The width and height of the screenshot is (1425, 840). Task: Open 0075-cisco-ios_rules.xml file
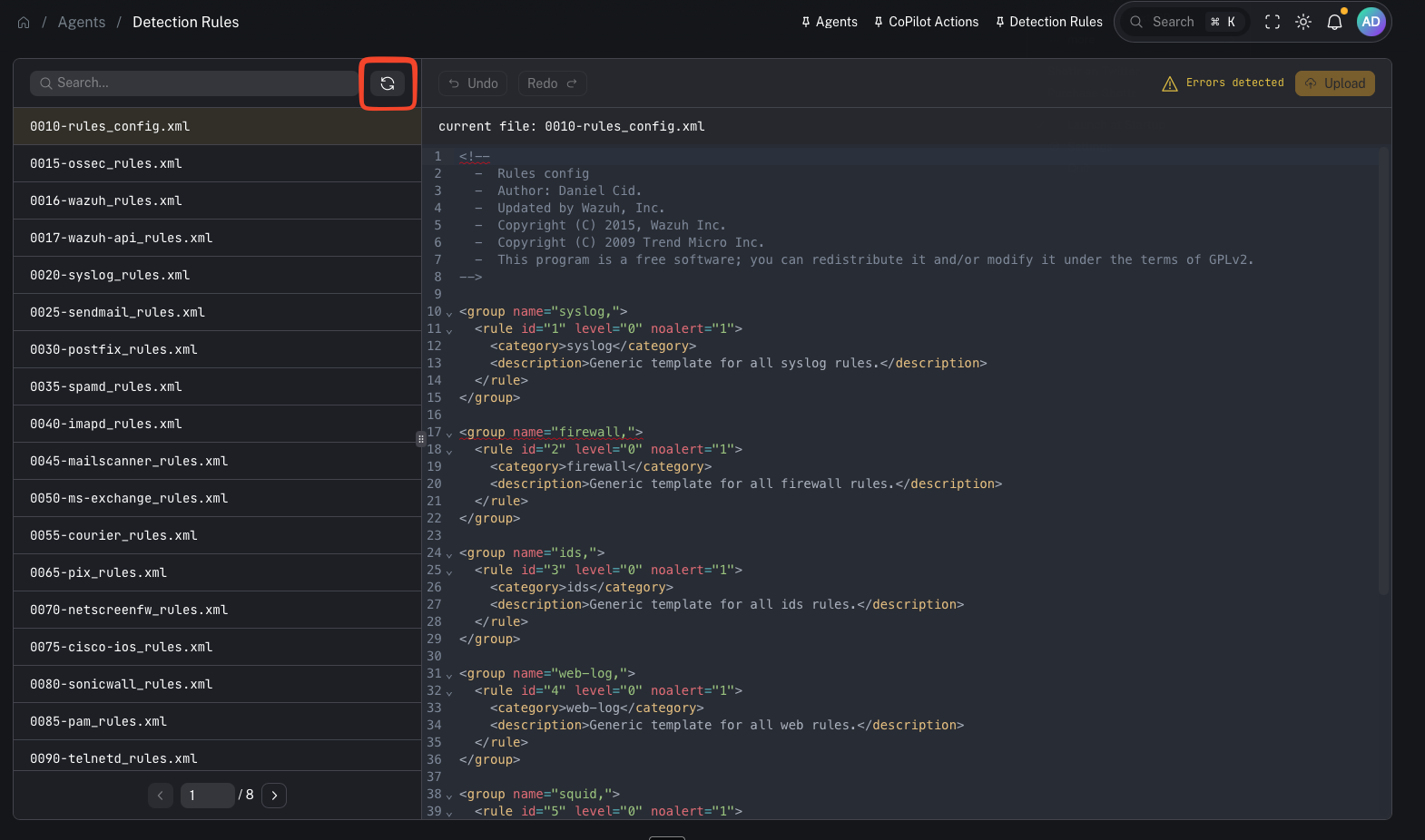coord(217,647)
